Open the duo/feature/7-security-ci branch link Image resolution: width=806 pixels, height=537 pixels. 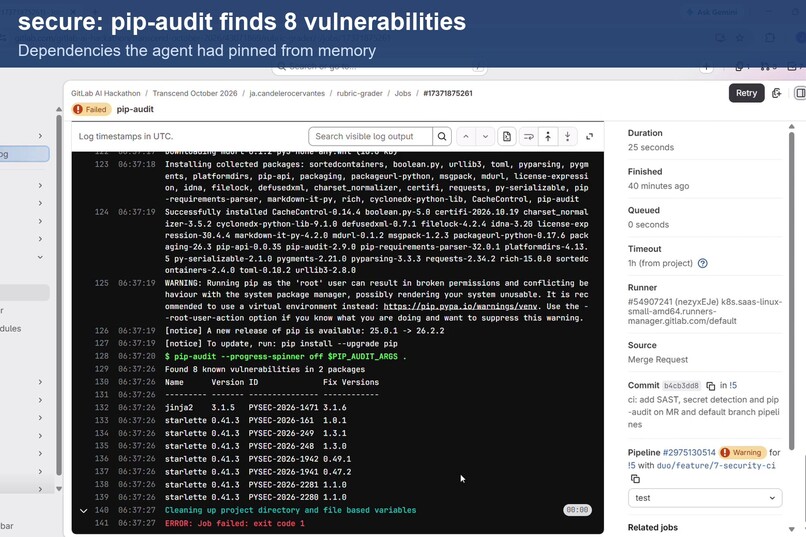(716, 466)
